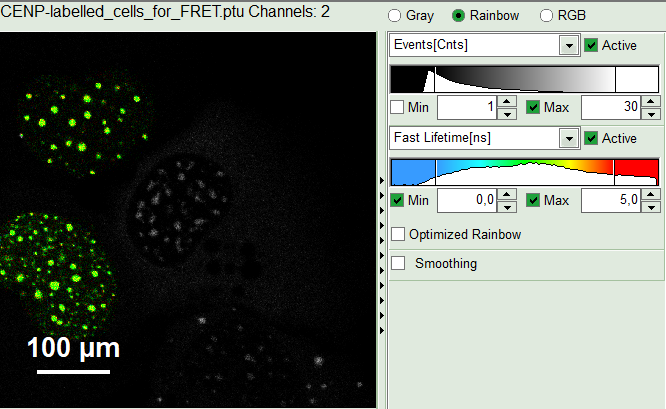Select the RGB color mode
666x409 pixels.
click(547, 16)
